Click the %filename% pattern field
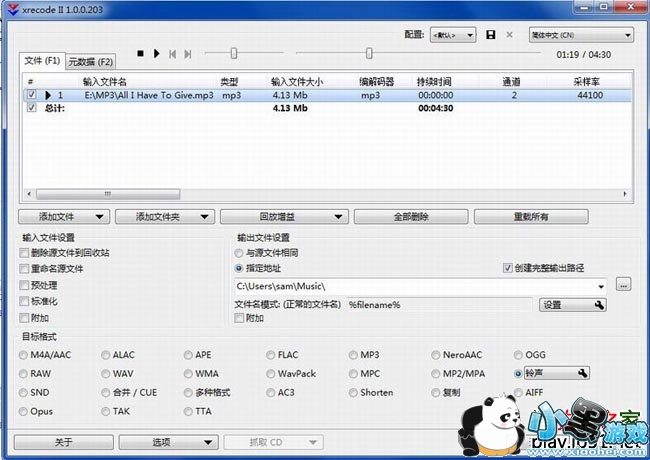The width and height of the screenshot is (650, 460). coord(439,305)
